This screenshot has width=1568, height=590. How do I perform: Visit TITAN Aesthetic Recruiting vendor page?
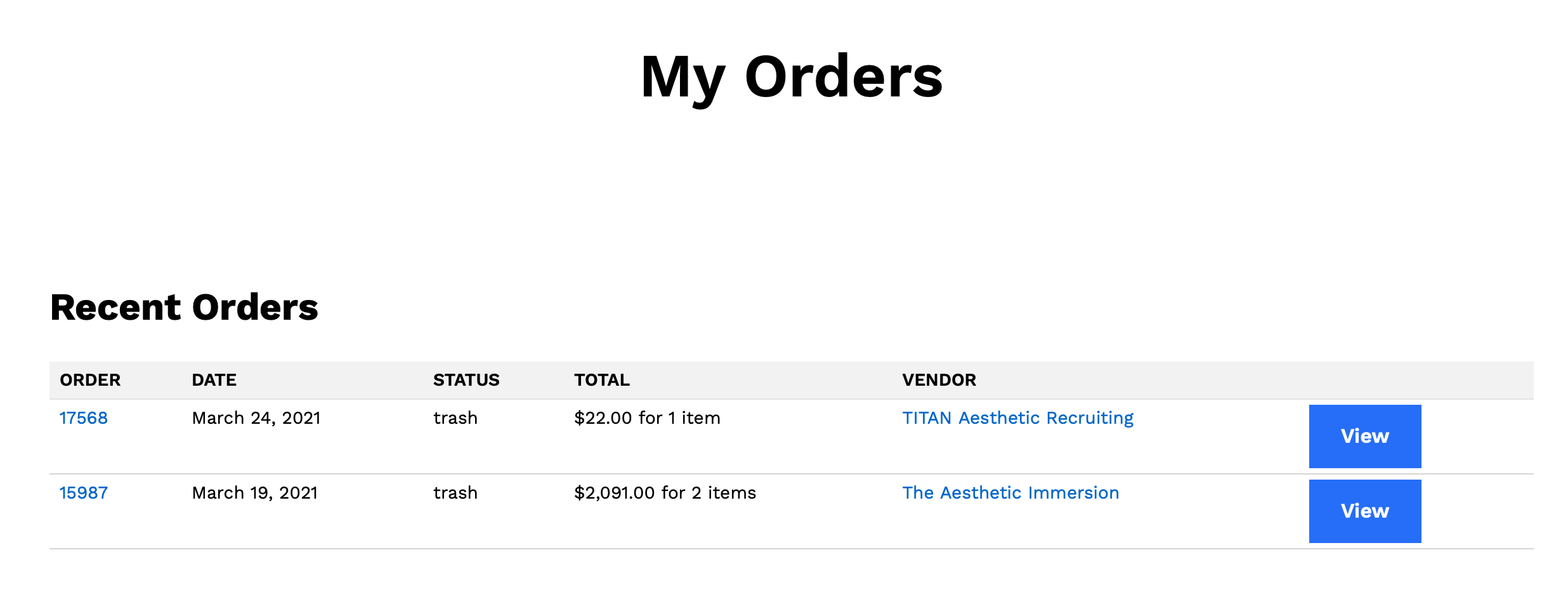1017,418
